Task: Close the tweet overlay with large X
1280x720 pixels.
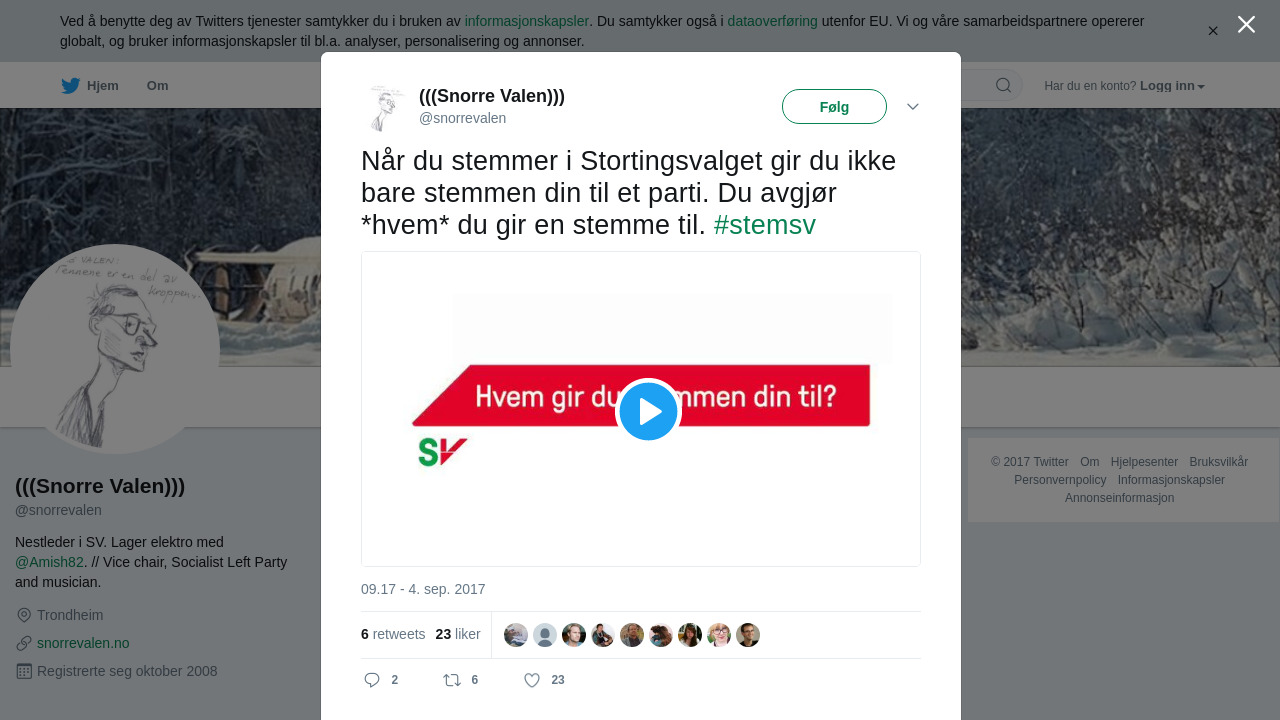Action: click(x=1246, y=24)
